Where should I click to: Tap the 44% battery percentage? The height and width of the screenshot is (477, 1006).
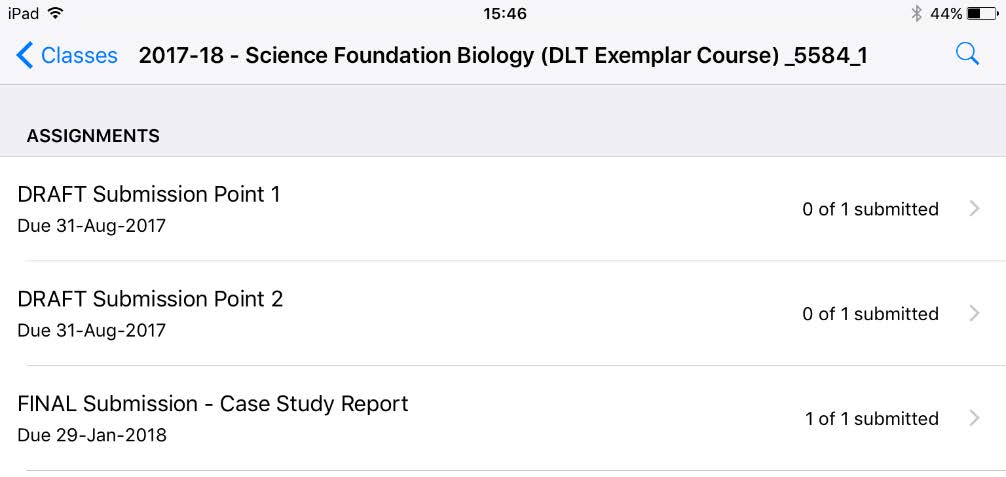click(x=946, y=13)
